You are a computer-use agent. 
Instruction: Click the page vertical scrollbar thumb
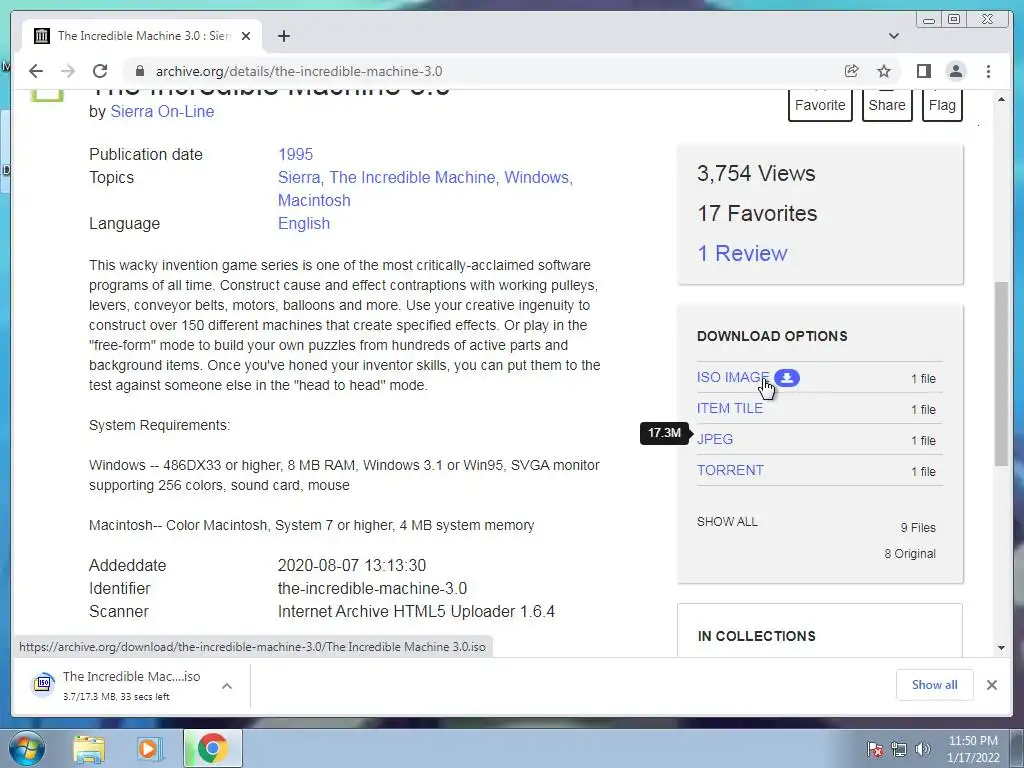1001,374
